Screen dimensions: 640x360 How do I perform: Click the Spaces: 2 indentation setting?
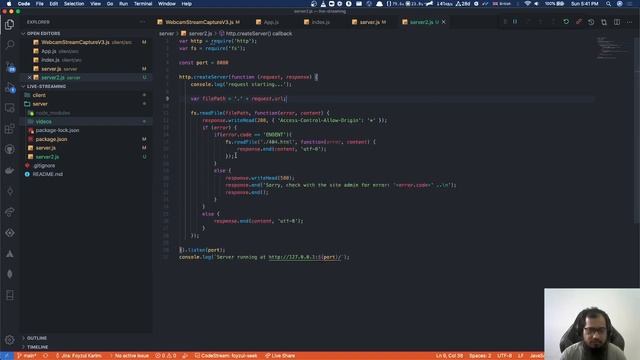480,356
